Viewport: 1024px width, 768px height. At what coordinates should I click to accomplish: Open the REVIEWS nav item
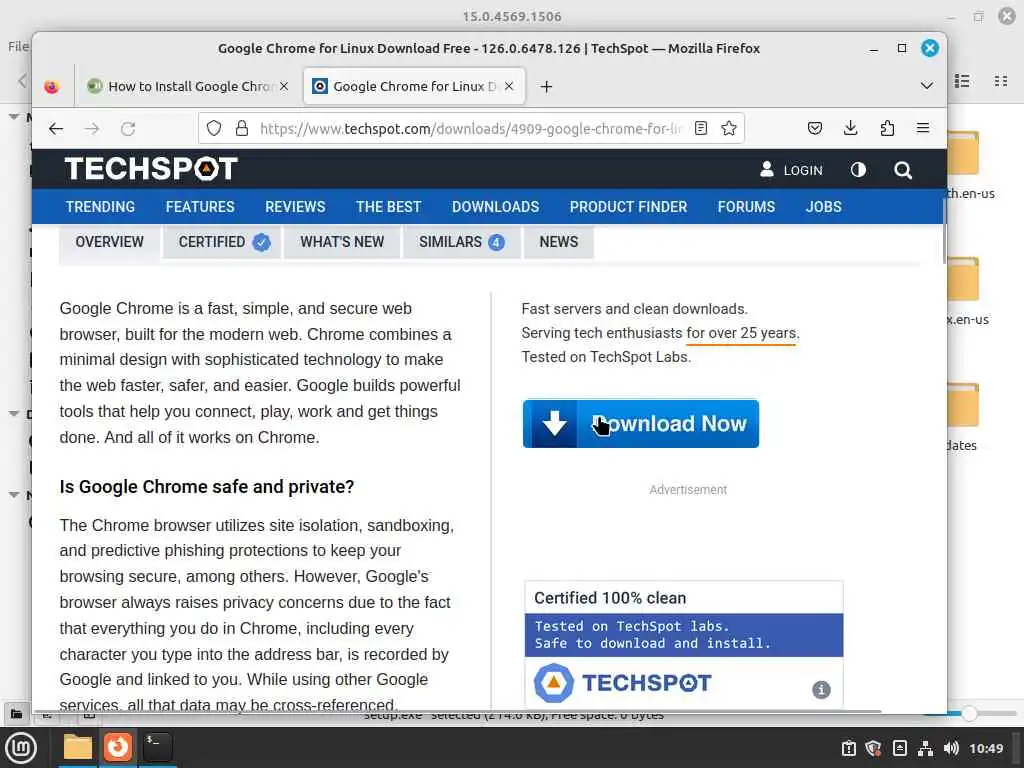(x=295, y=206)
